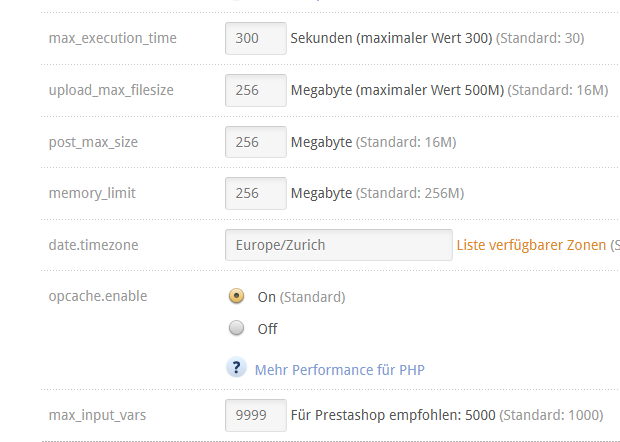This screenshot has height=442, width=620.
Task: Focus the max_execution_time field showing 300
Action: click(256, 38)
